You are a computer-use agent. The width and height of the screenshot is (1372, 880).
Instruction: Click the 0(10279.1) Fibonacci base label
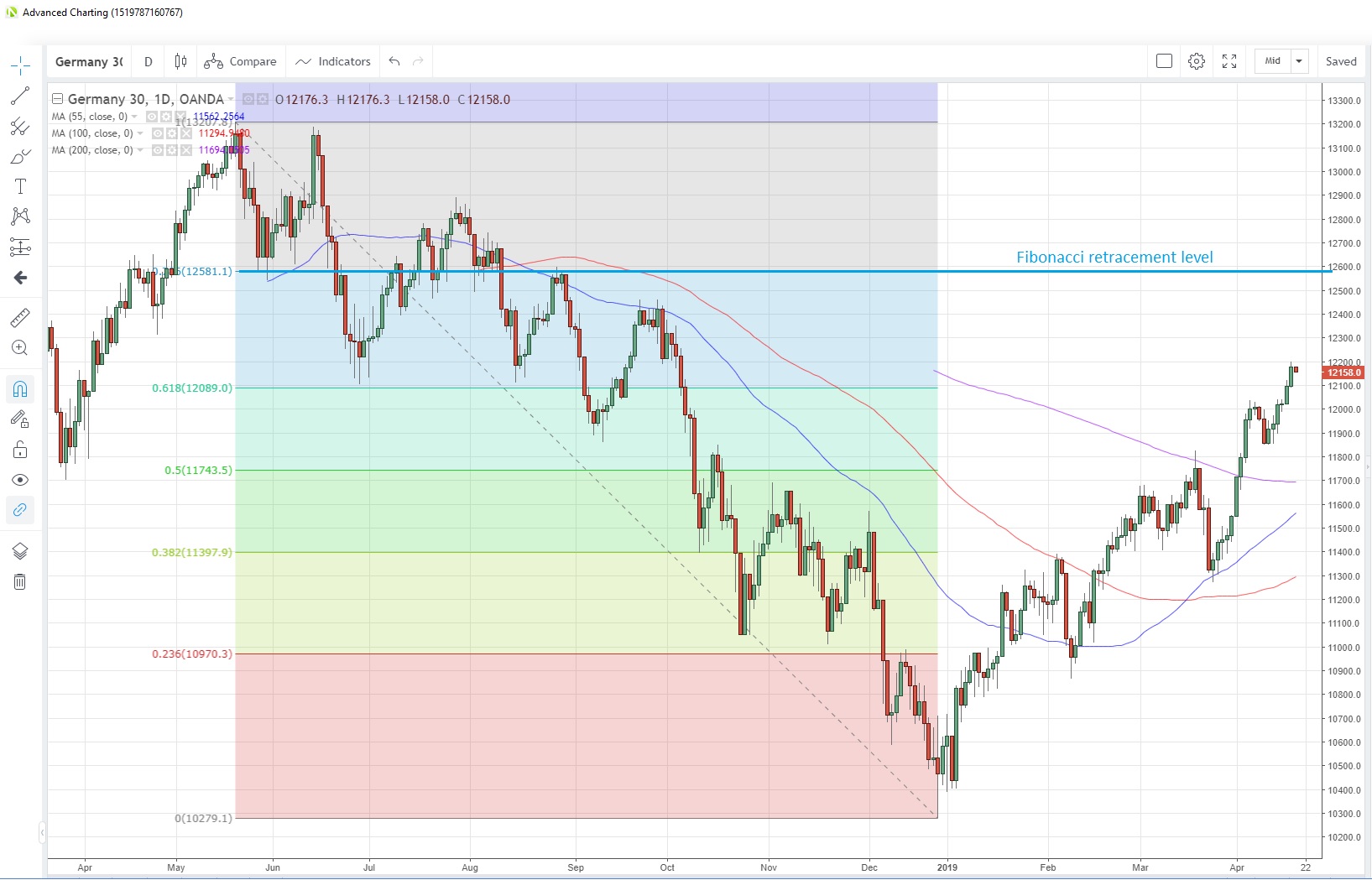point(203,818)
